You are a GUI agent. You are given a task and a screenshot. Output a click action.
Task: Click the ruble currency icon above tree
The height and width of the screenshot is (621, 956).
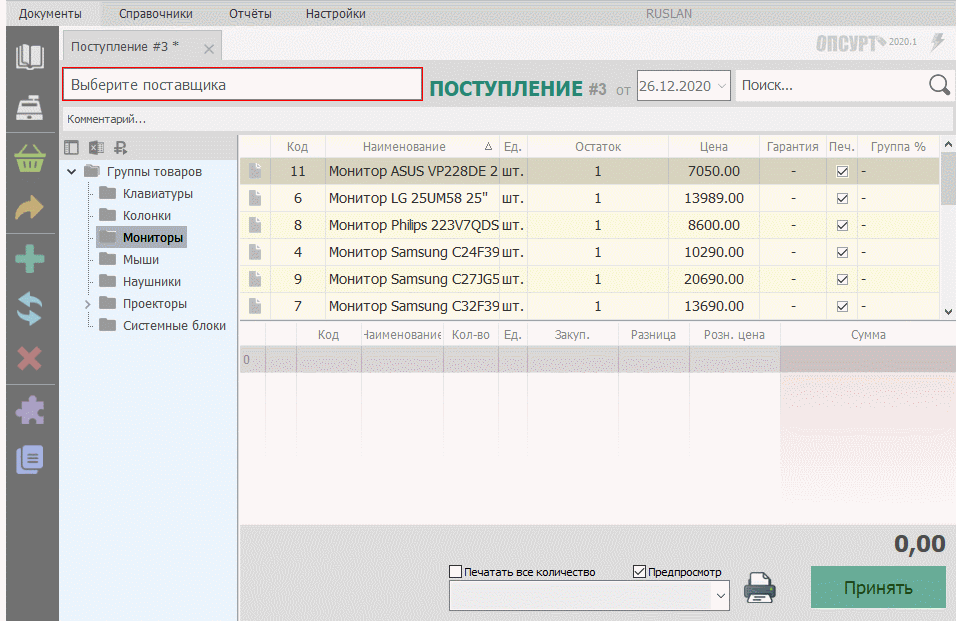(x=120, y=148)
